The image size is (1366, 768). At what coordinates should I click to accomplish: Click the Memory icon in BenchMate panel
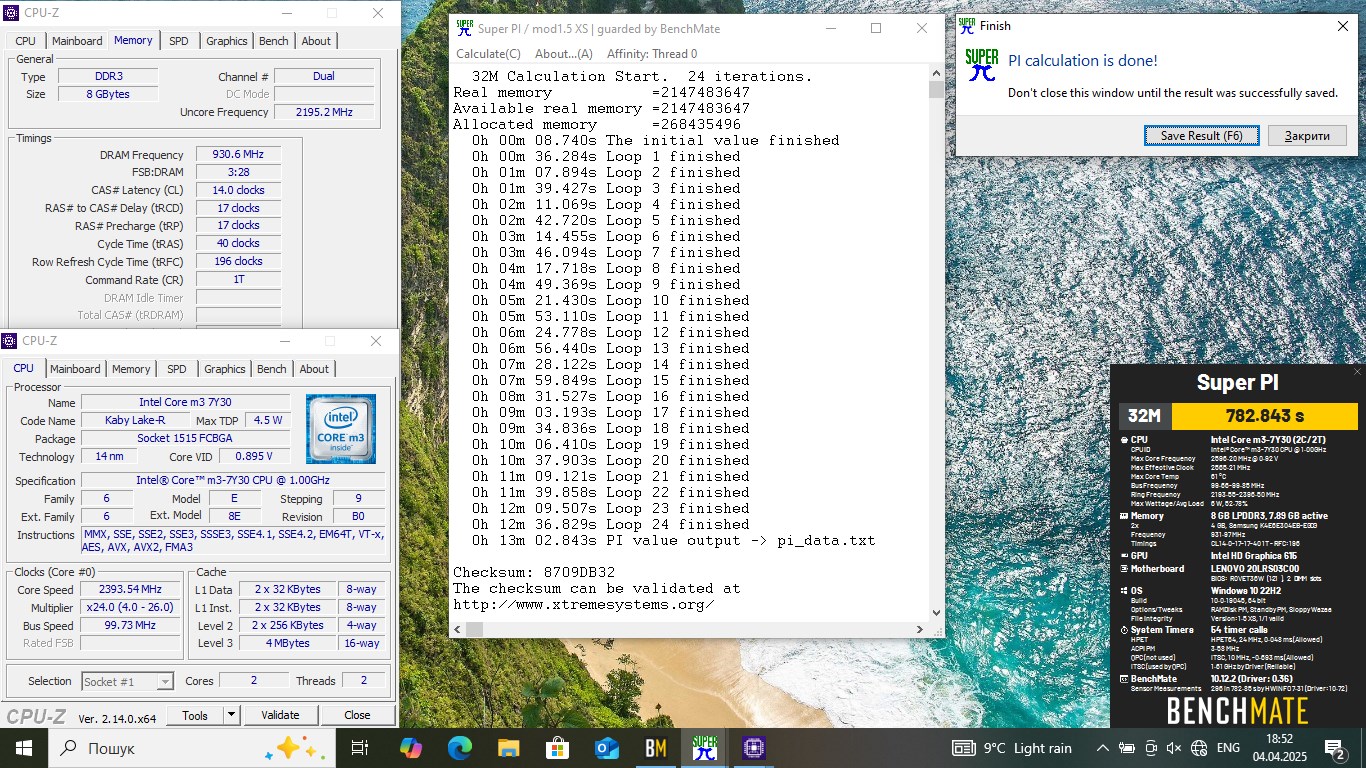tap(1124, 516)
